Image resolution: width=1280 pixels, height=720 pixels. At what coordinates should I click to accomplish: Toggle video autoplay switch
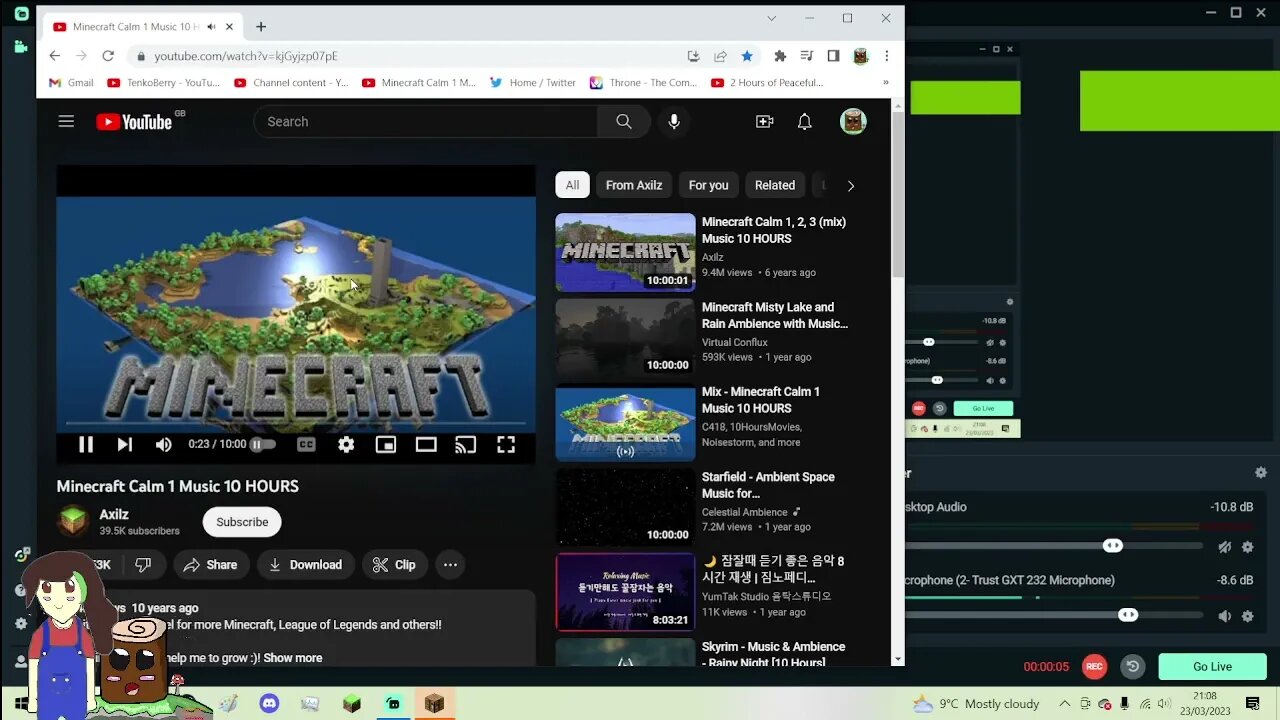[262, 445]
